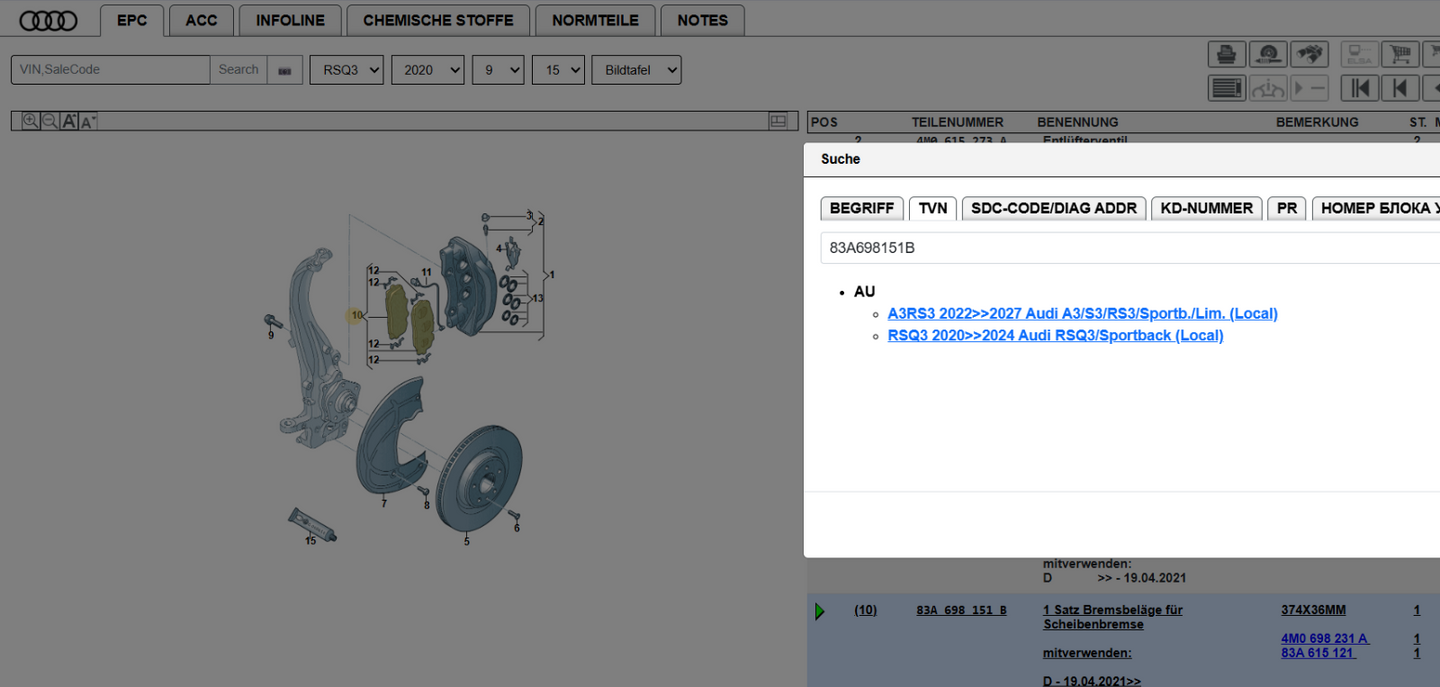The height and width of the screenshot is (687, 1440).
Task: Click the print icon in the toolbar
Action: coord(1227,54)
